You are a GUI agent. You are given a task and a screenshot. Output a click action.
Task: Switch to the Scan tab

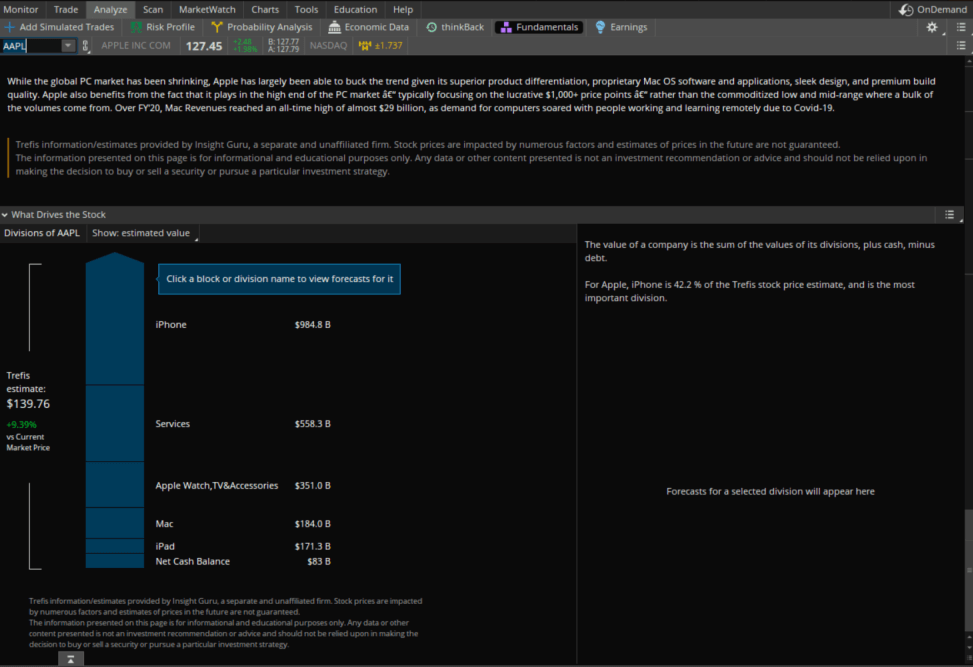pyautogui.click(x=153, y=9)
